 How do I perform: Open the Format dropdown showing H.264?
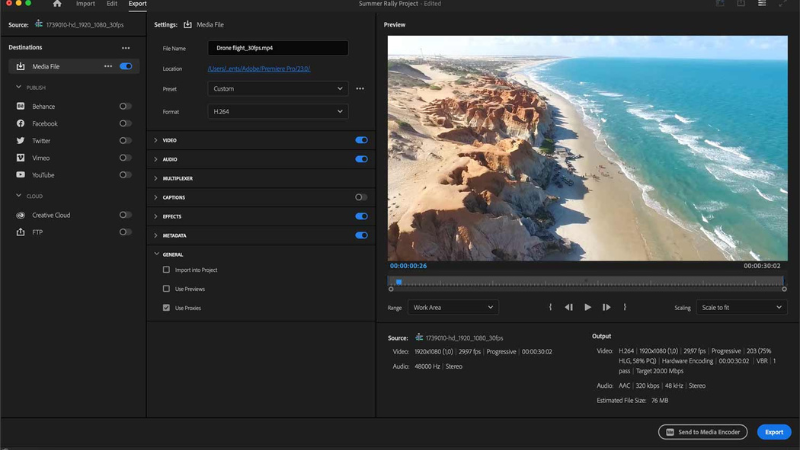277,112
